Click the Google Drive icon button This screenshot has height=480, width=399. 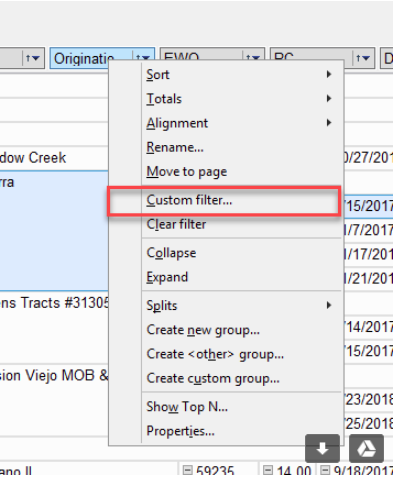(x=366, y=448)
